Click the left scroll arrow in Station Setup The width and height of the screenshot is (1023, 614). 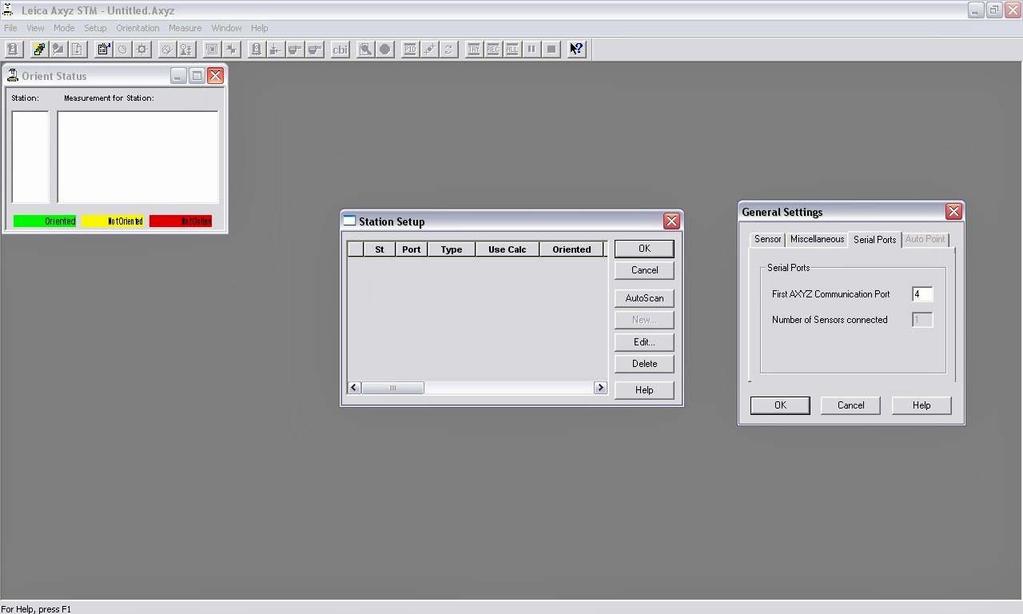tap(354, 388)
